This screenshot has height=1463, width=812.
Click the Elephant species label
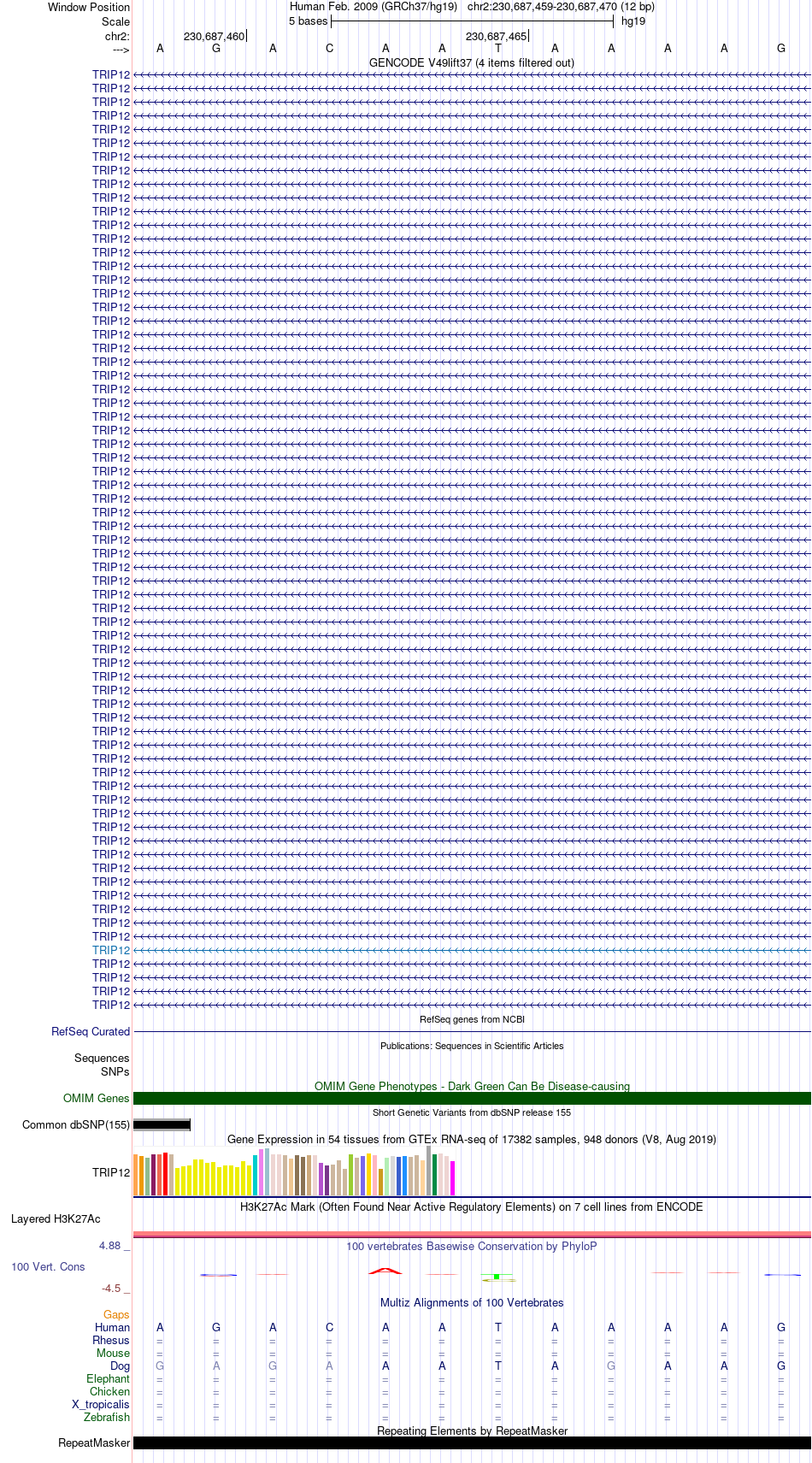point(108,1378)
